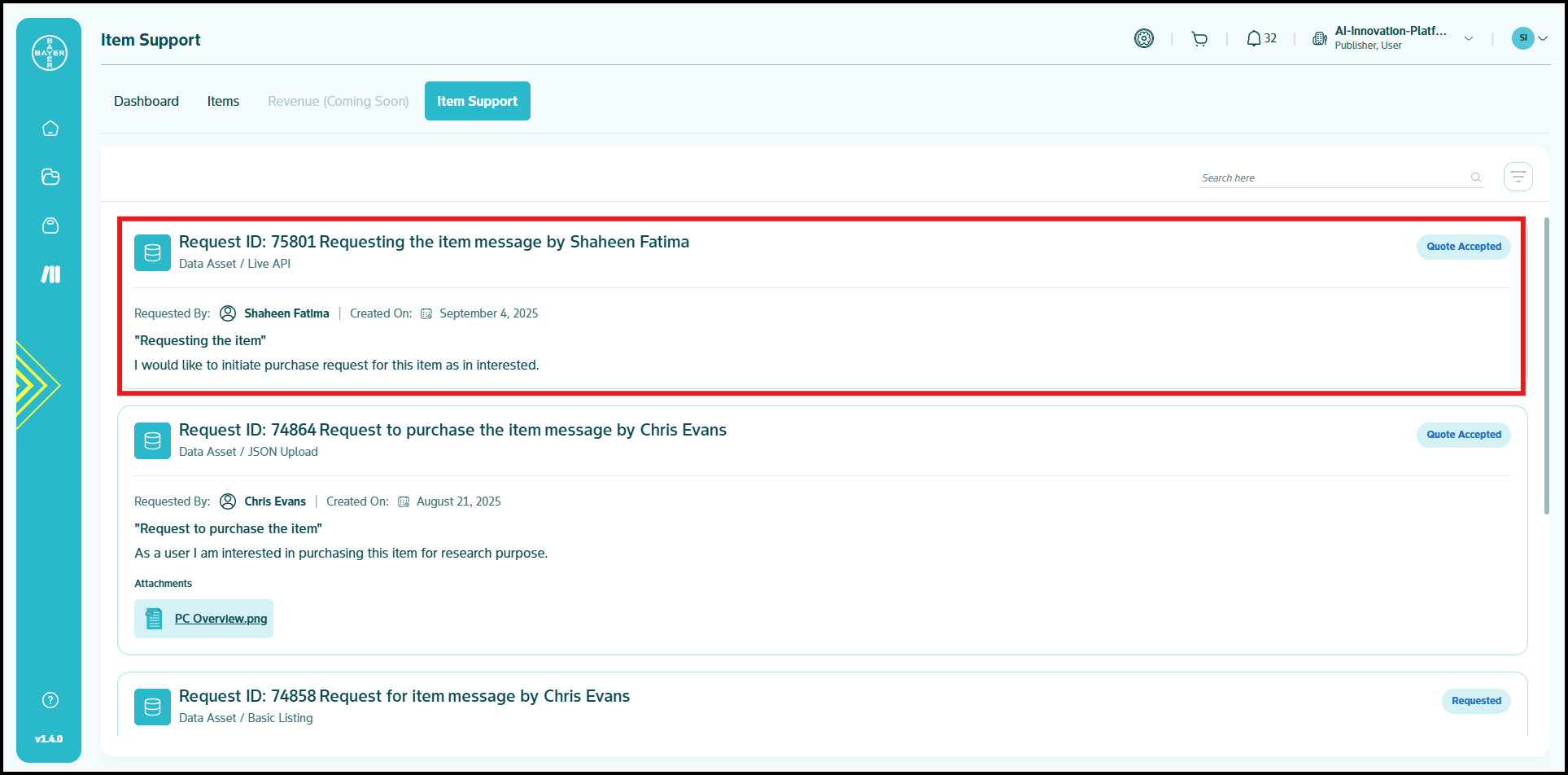Expand the SI user avatar menu
The image size is (1568, 775).
coord(1530,38)
